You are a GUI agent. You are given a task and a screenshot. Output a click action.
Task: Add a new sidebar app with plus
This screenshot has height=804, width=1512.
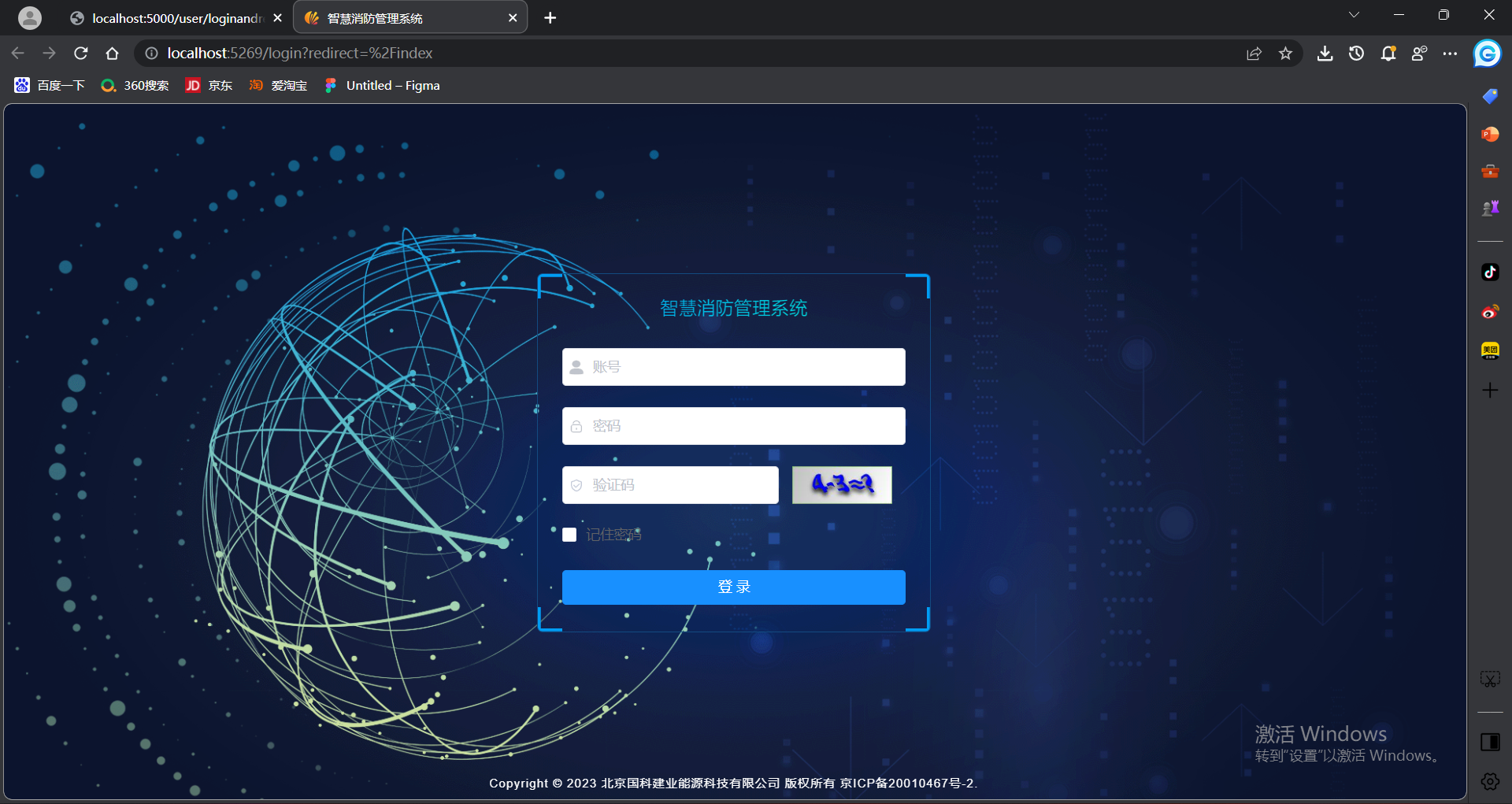coord(1490,391)
